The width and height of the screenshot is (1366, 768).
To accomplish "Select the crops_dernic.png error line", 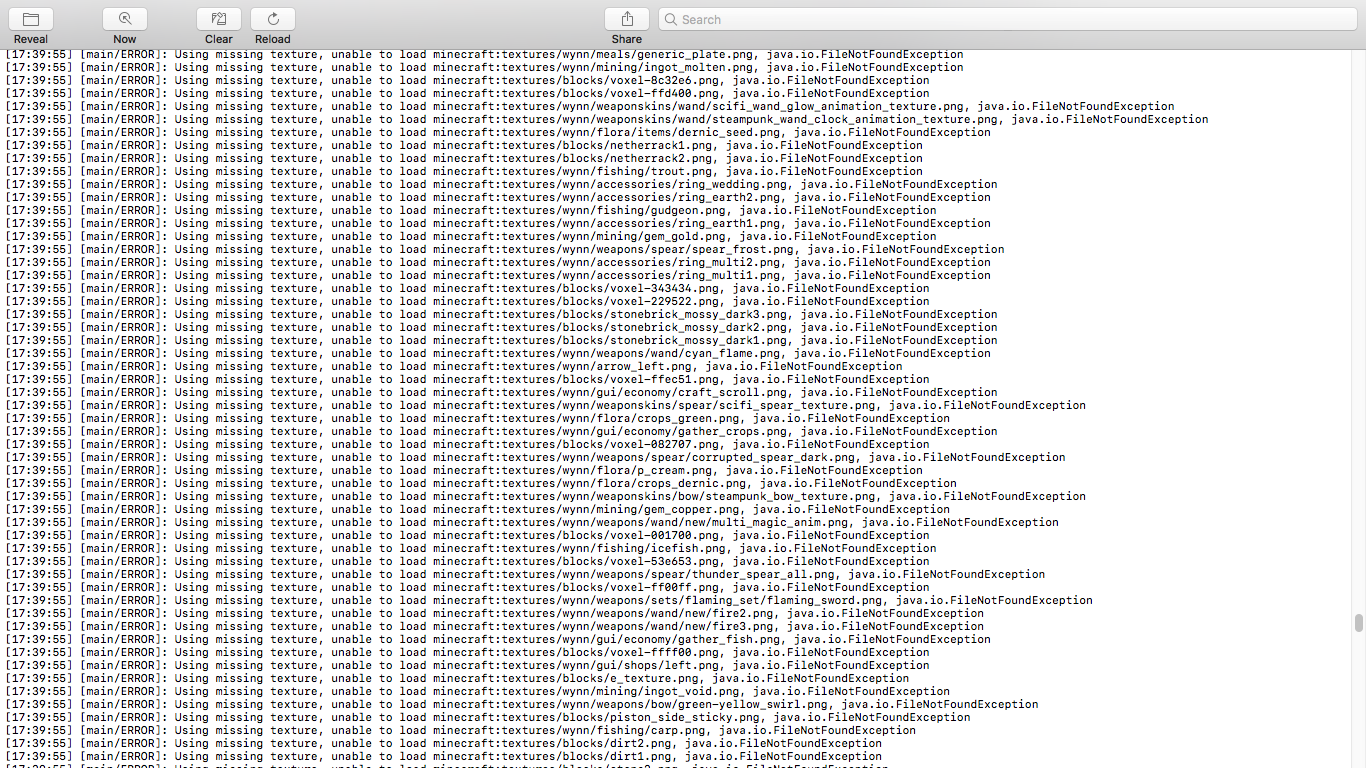I will (481, 484).
